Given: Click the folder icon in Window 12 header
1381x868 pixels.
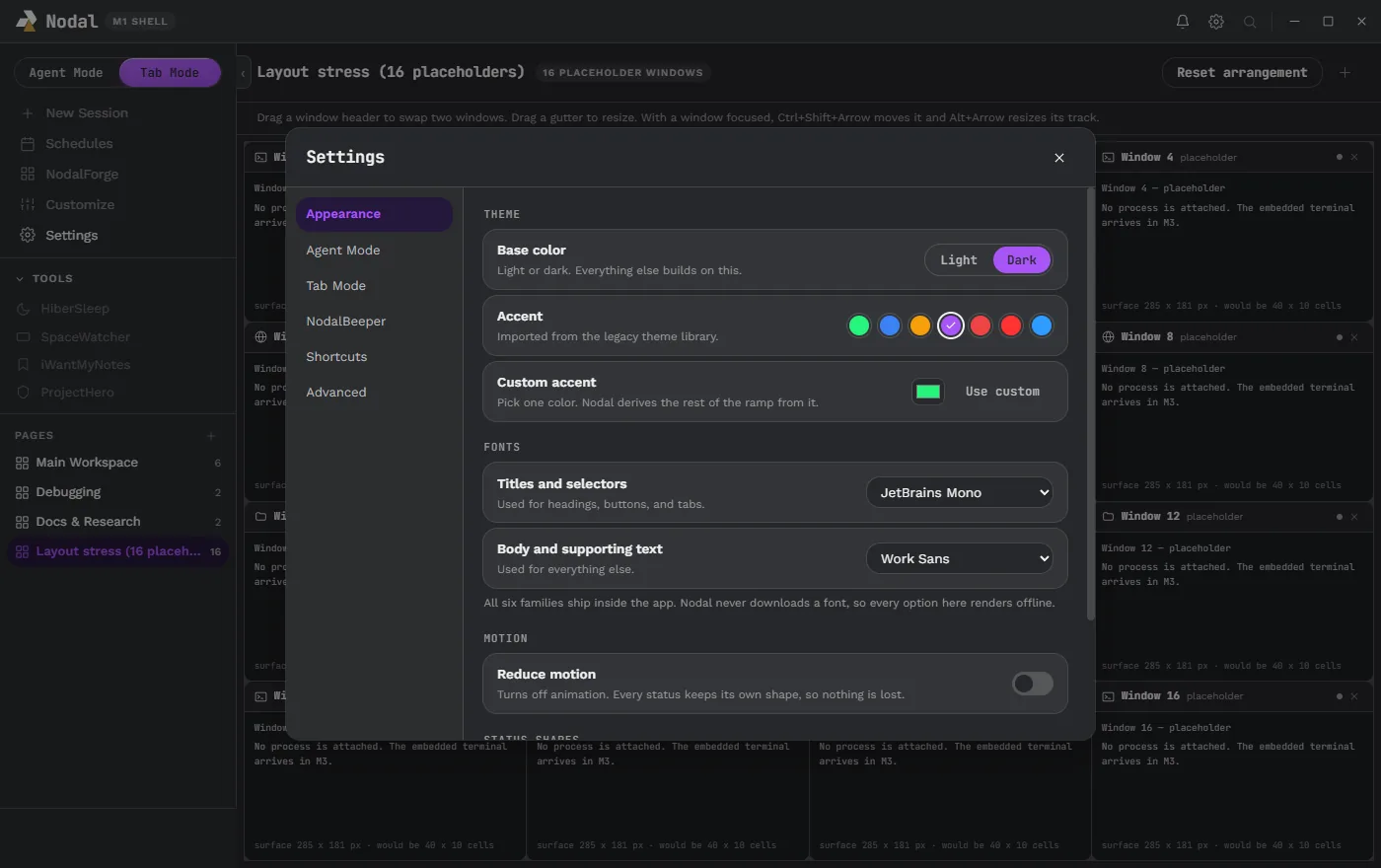Looking at the screenshot, I should (1109, 516).
